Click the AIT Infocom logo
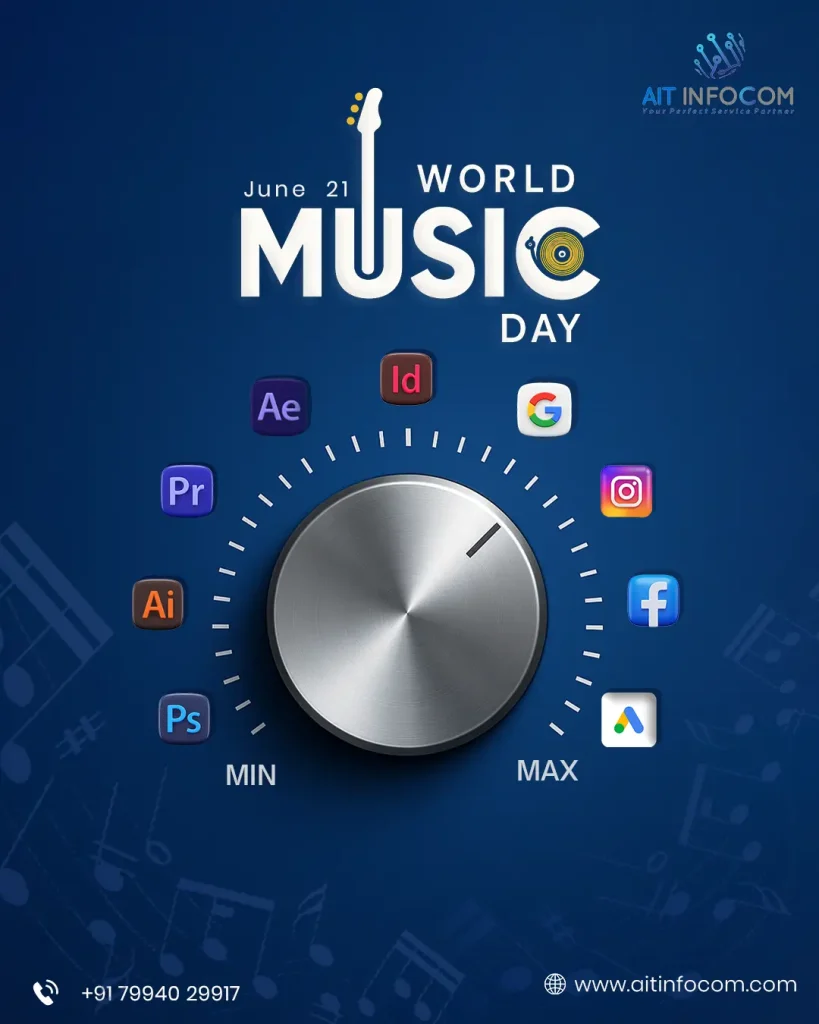Viewport: 819px width, 1024px height. tap(717, 75)
